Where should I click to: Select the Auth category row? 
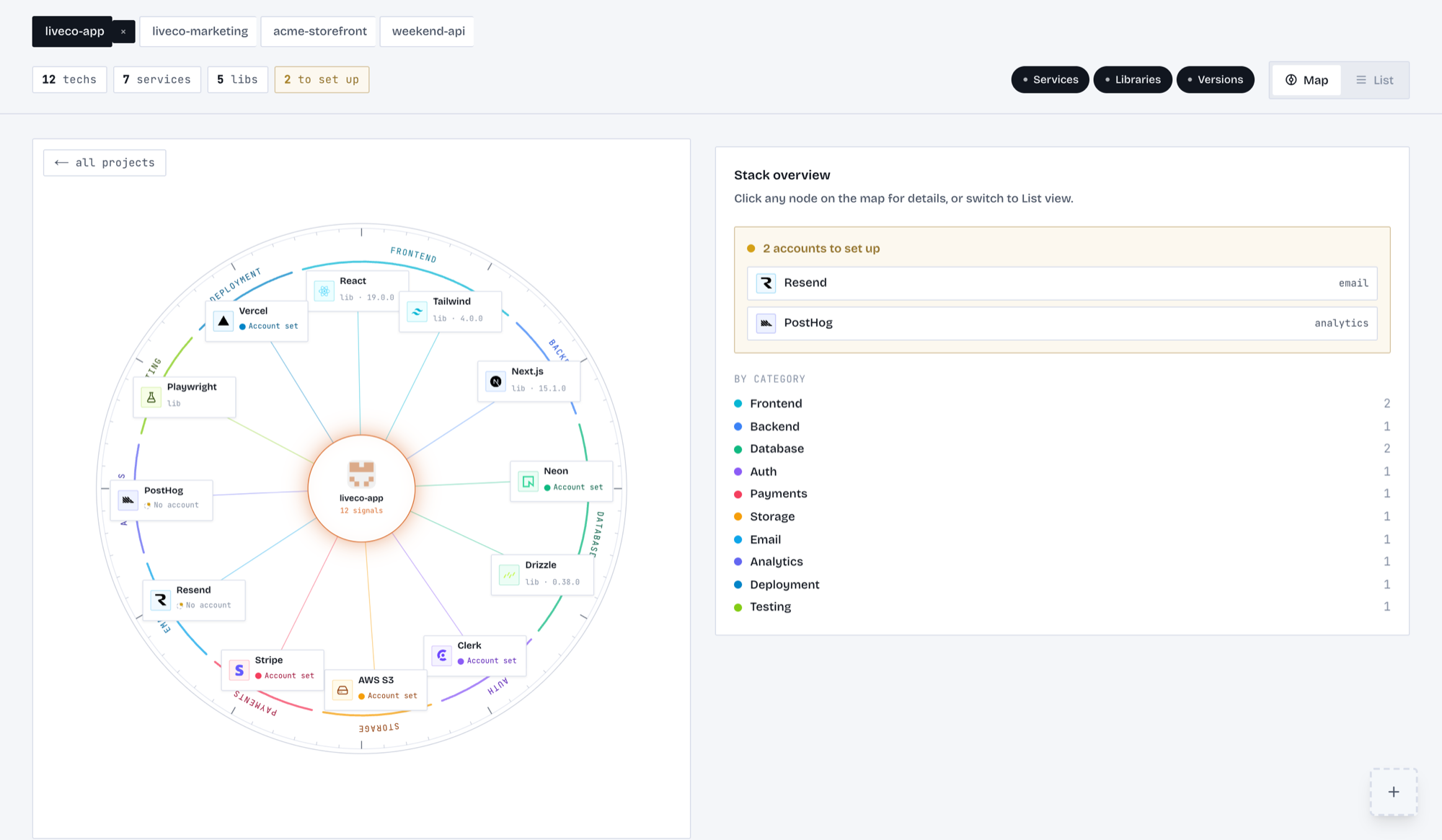tap(1062, 472)
